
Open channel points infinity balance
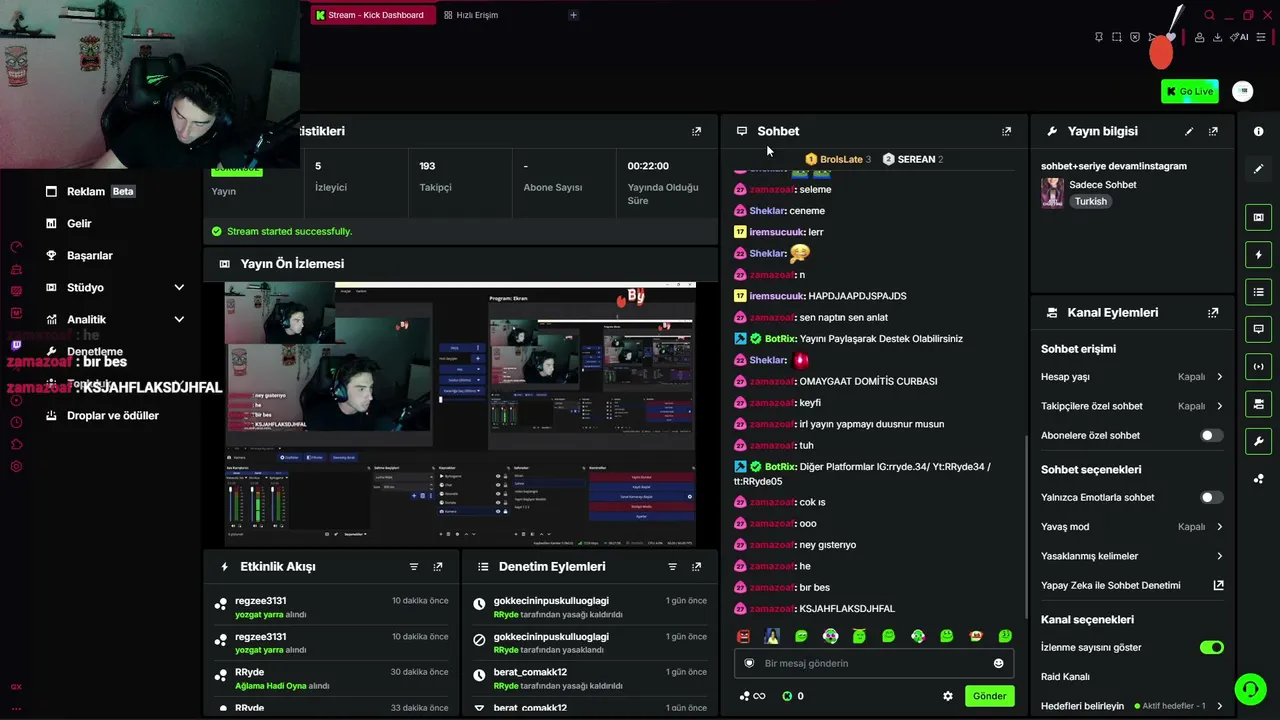(752, 696)
